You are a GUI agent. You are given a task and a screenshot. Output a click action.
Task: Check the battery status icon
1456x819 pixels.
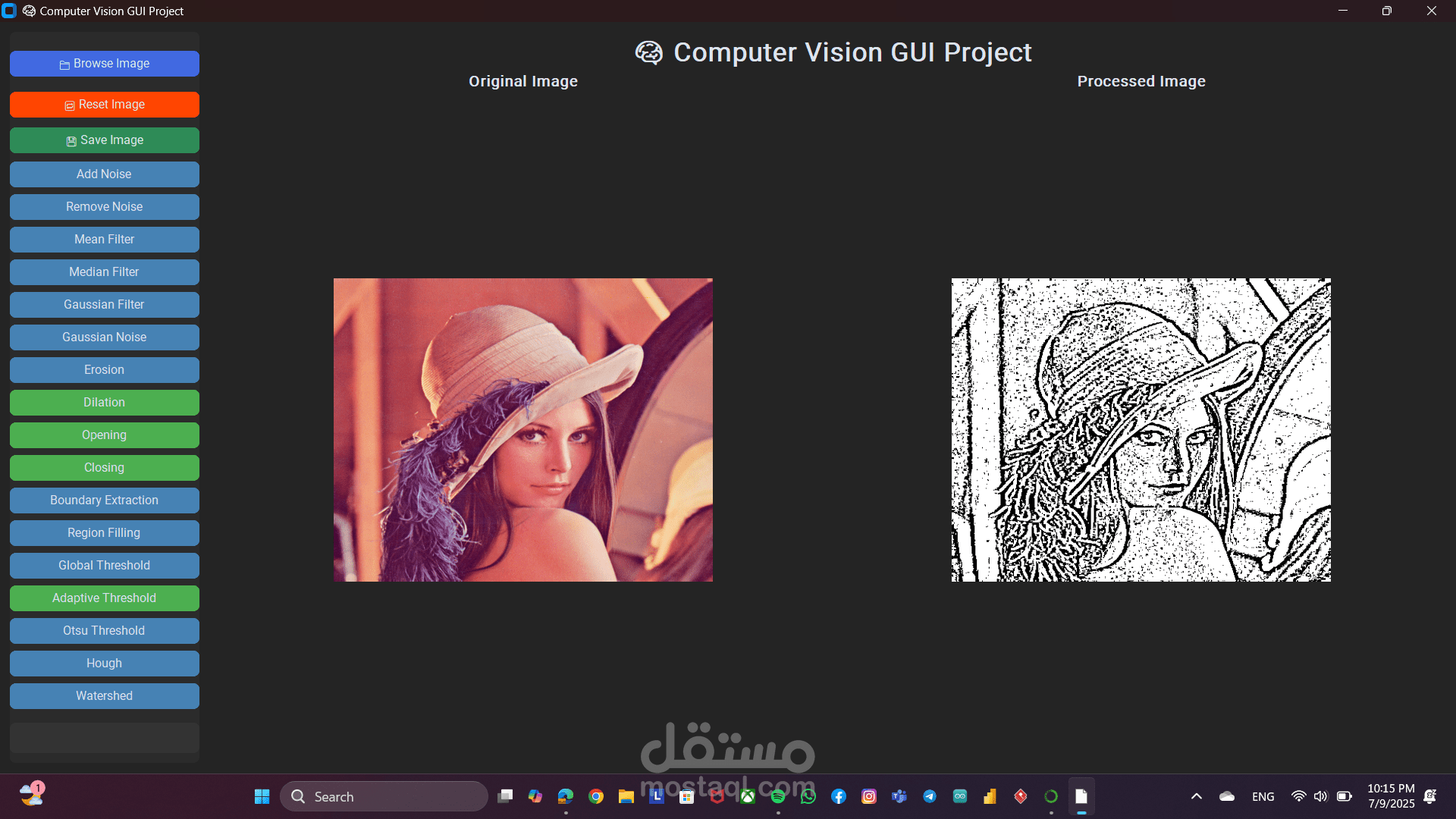(1345, 796)
